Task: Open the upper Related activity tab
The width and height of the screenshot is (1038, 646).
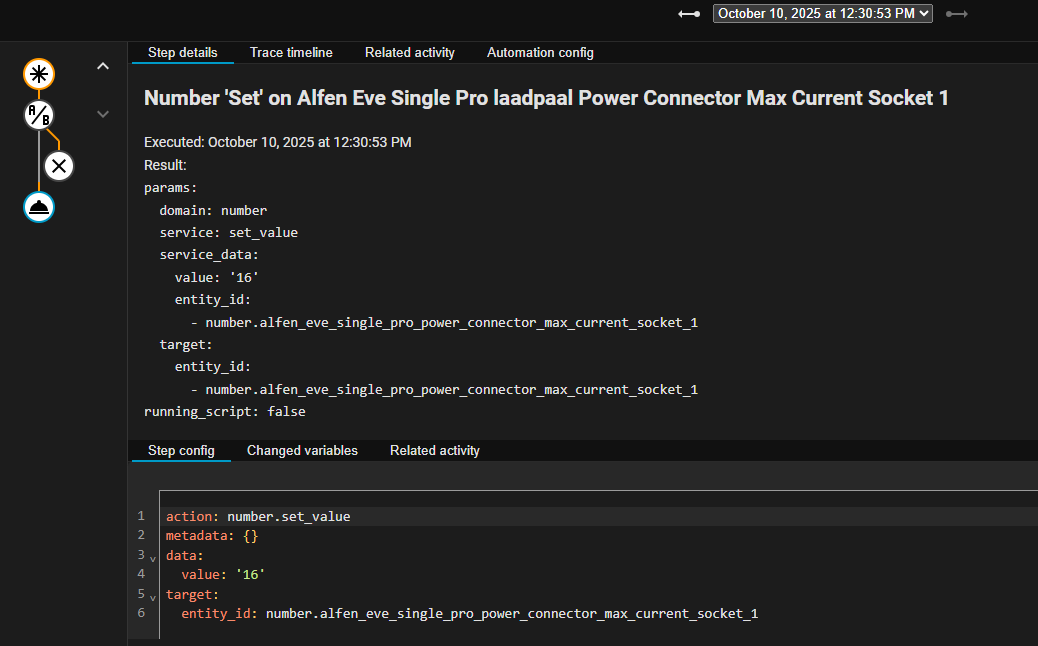Action: coord(409,53)
